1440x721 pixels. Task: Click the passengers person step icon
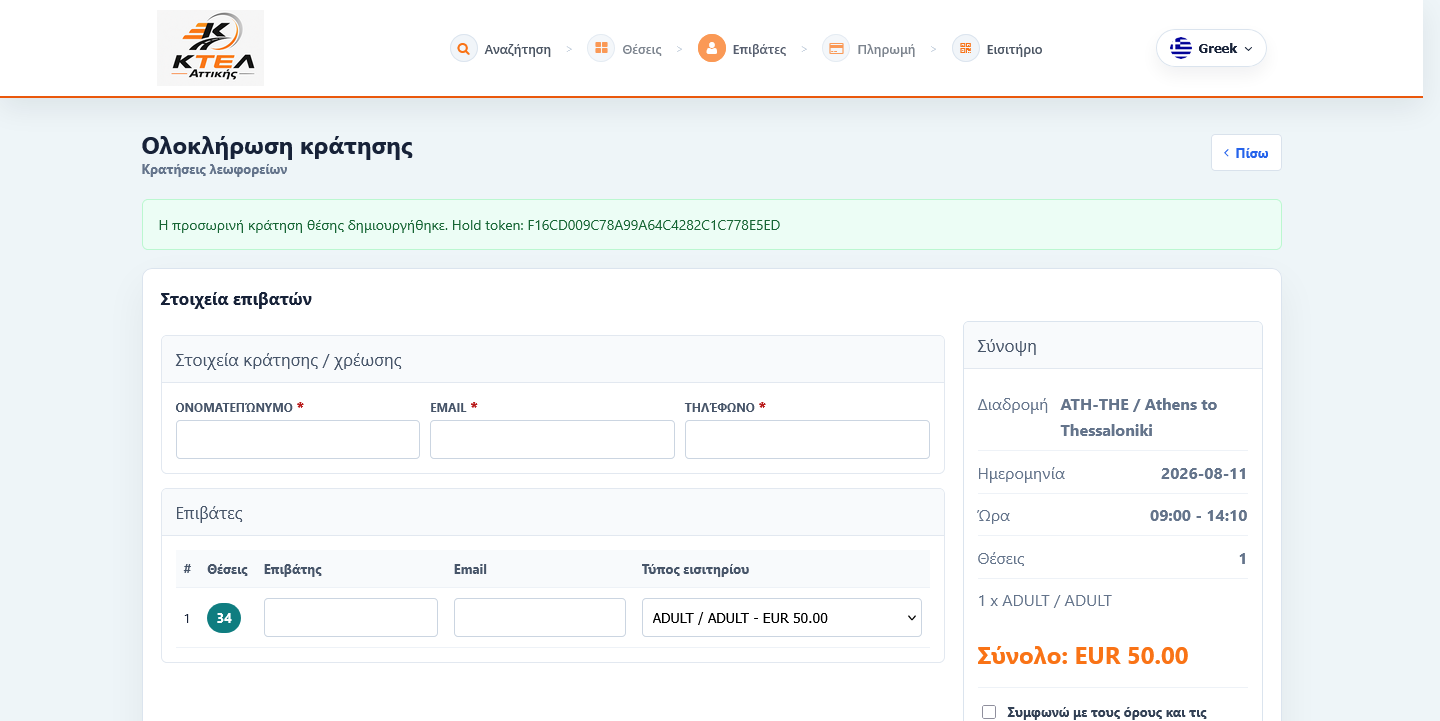pos(711,48)
